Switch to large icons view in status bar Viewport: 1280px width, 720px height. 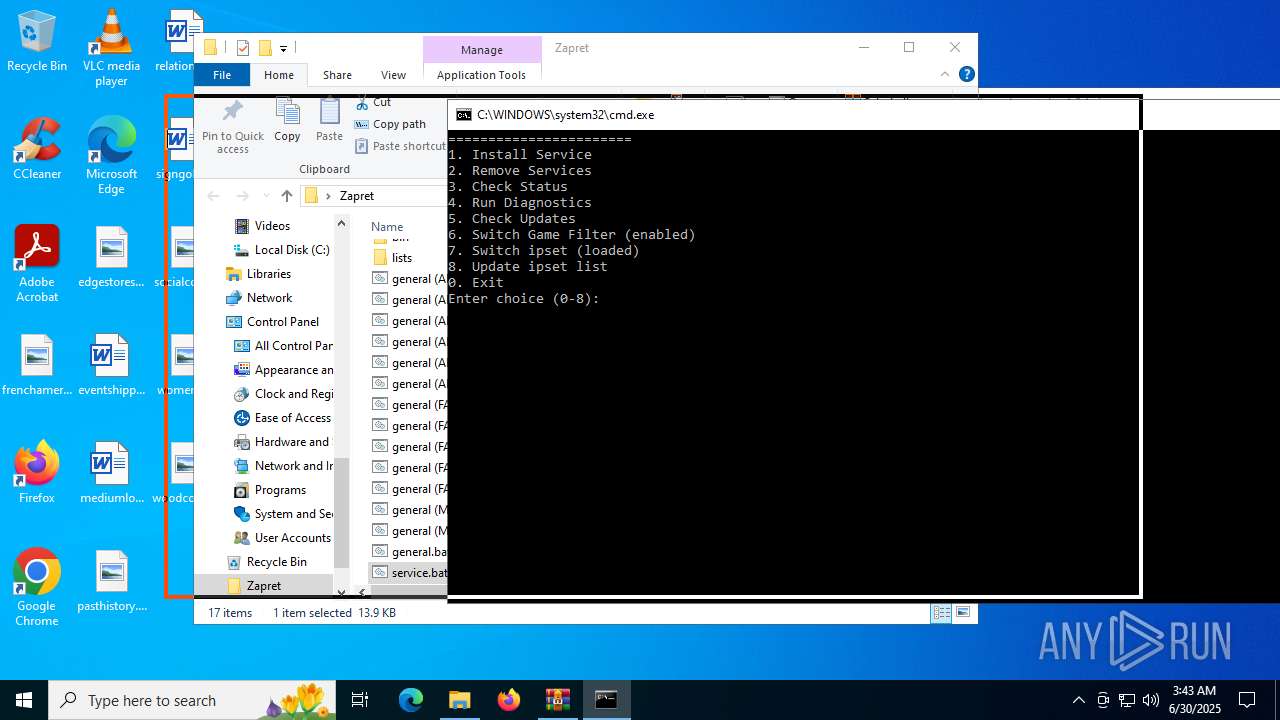pyautogui.click(x=963, y=613)
